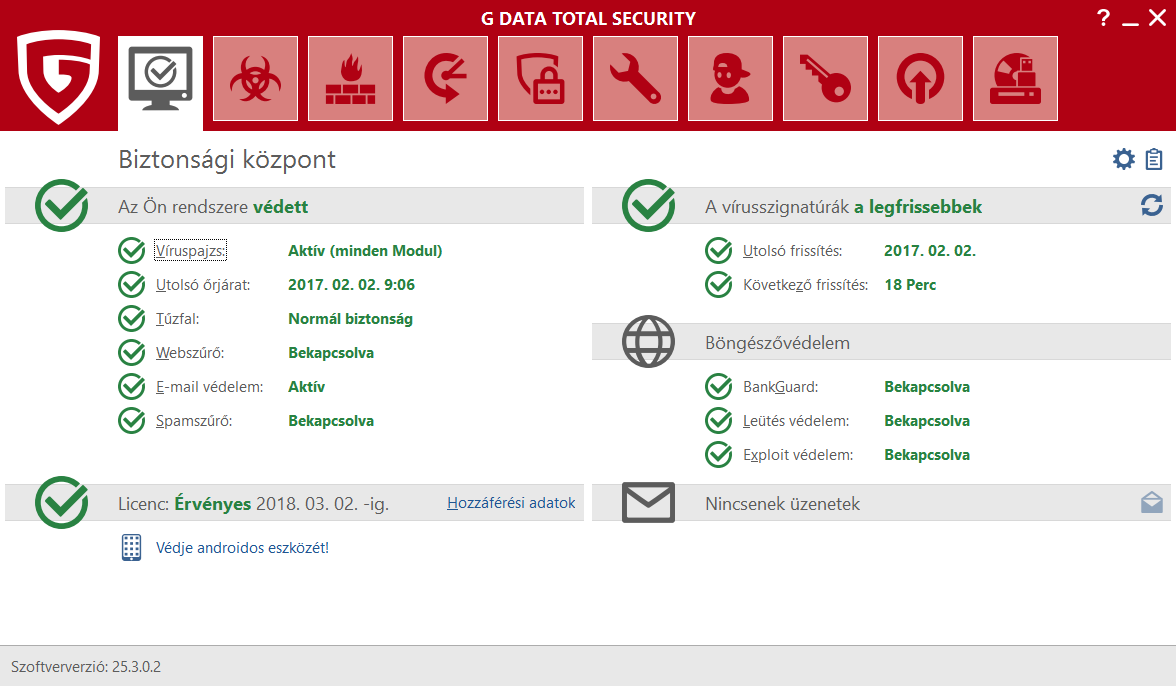Image resolution: width=1176 pixels, height=686 pixels.
Task: Open the Hozzáférési adatok link
Action: pos(512,503)
